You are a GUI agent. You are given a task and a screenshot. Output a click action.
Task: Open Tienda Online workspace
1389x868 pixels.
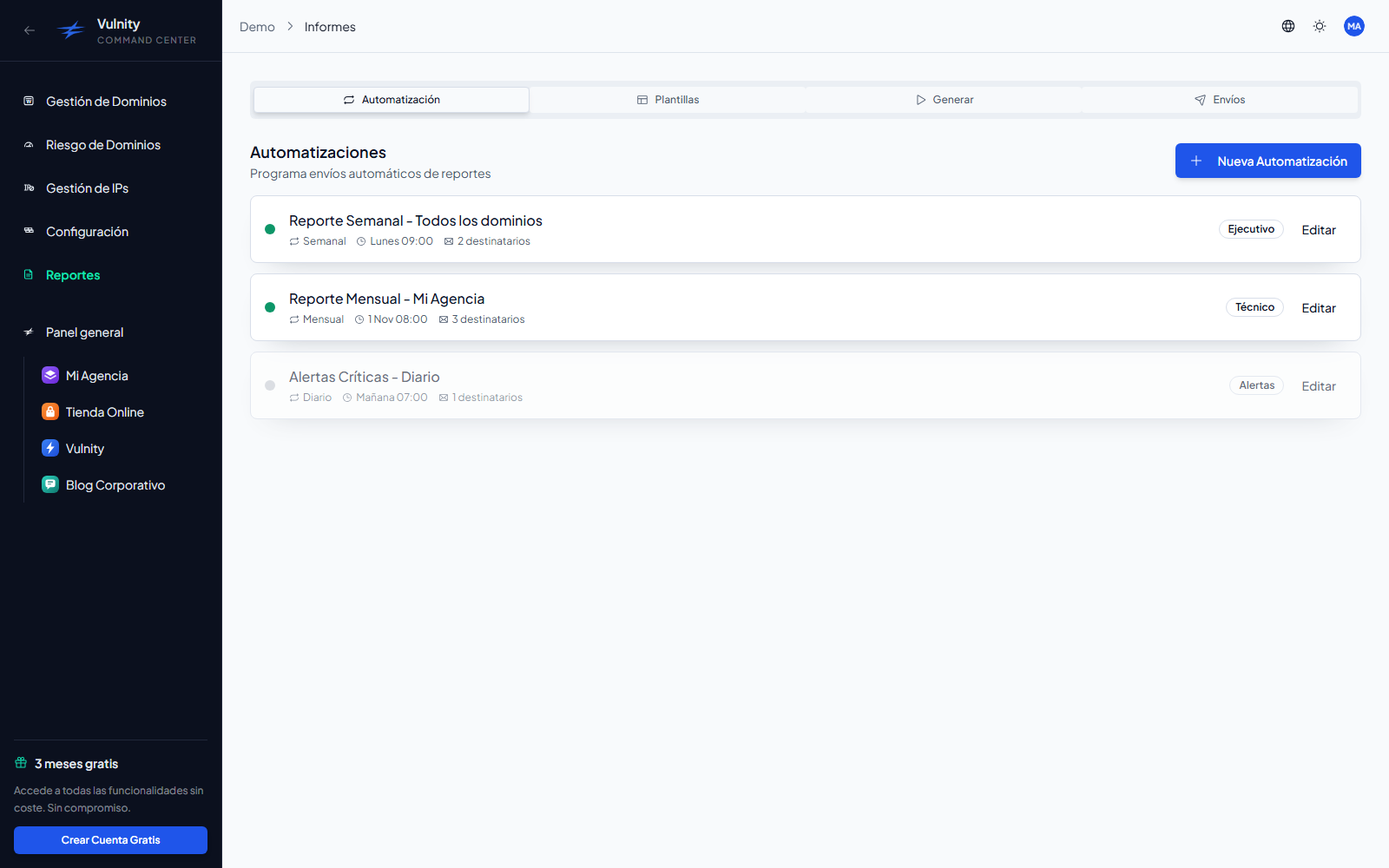point(105,412)
